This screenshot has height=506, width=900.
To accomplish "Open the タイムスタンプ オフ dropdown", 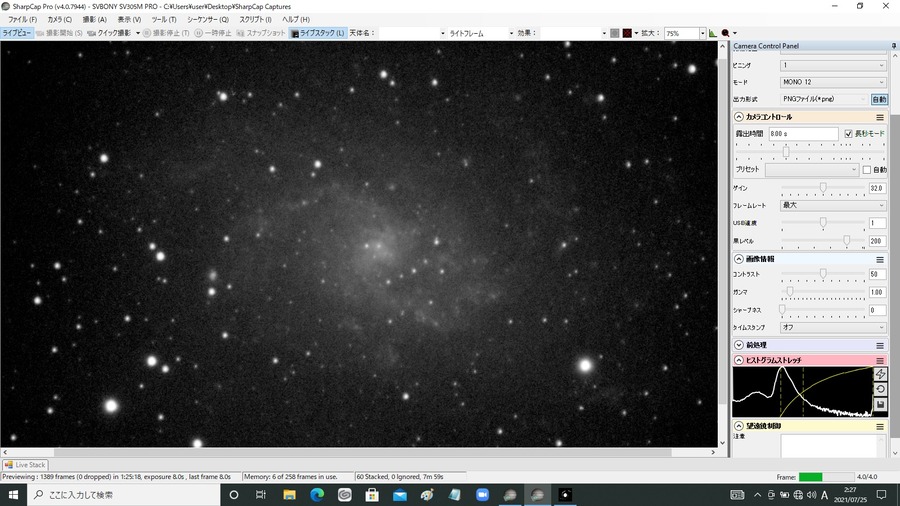I will [x=833, y=328].
